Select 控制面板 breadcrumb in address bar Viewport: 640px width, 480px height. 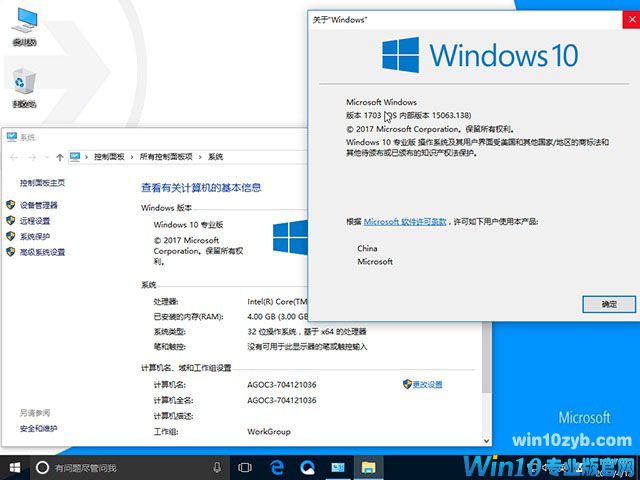point(109,157)
